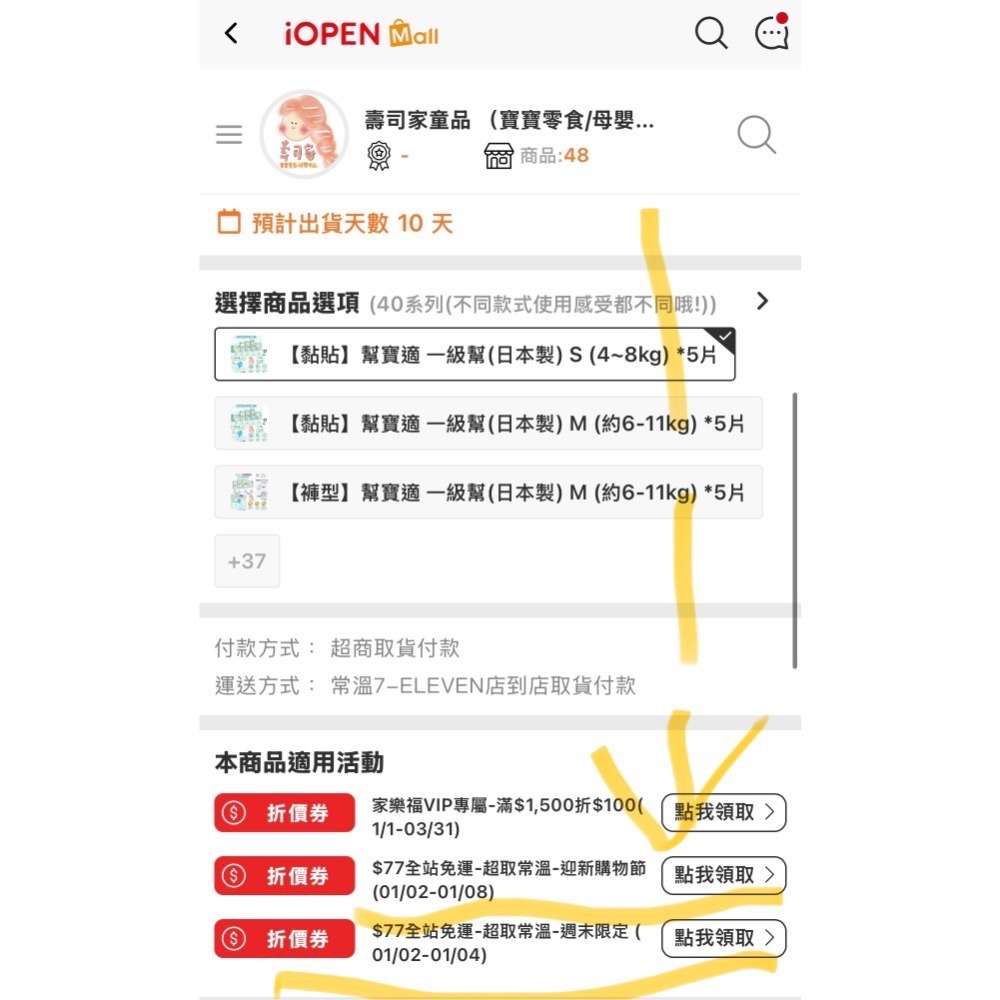Tap the storefront products icon

click(498, 156)
